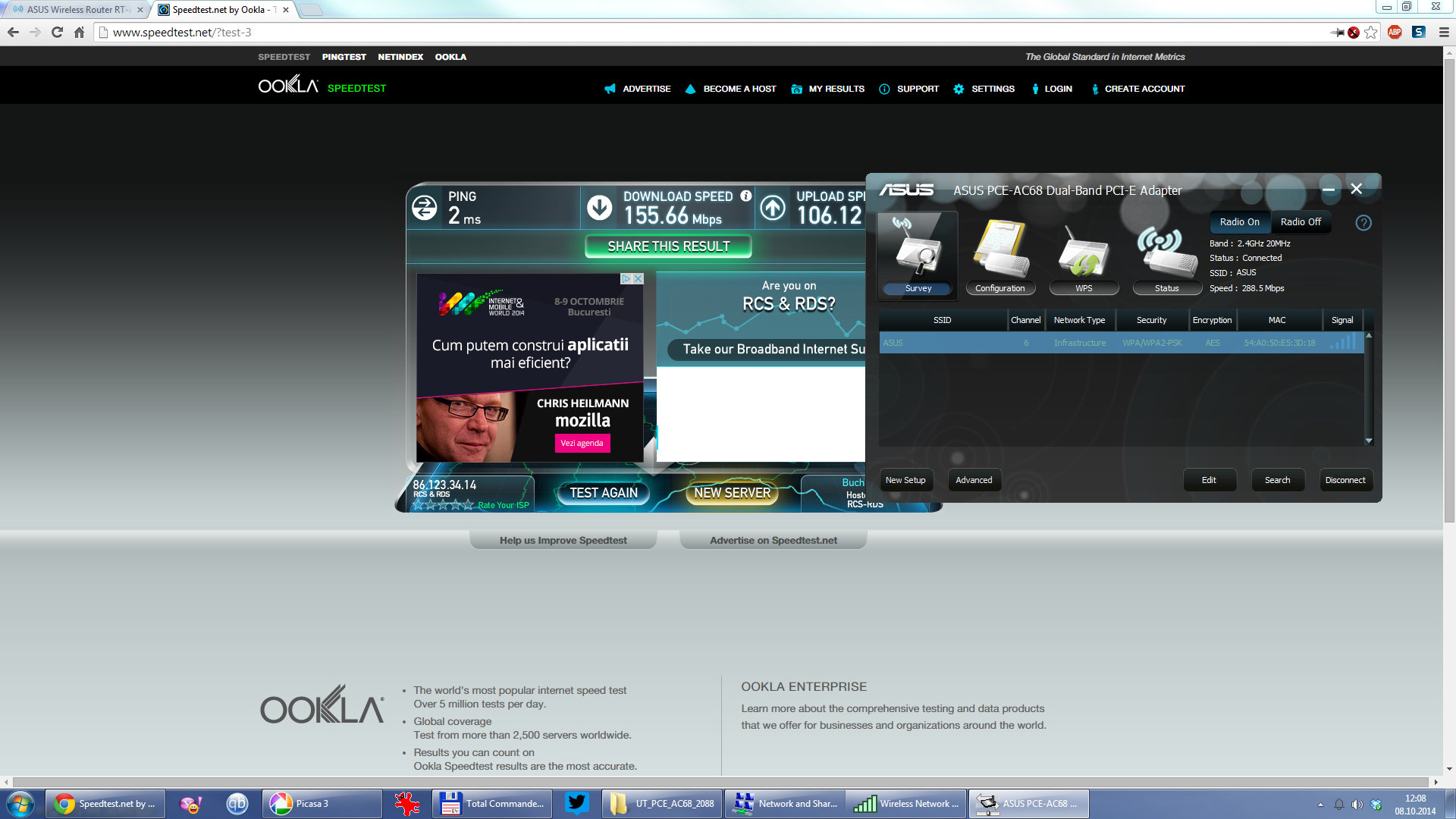1456x819 pixels.
Task: Click the download speed info icon
Action: pyautogui.click(x=746, y=196)
